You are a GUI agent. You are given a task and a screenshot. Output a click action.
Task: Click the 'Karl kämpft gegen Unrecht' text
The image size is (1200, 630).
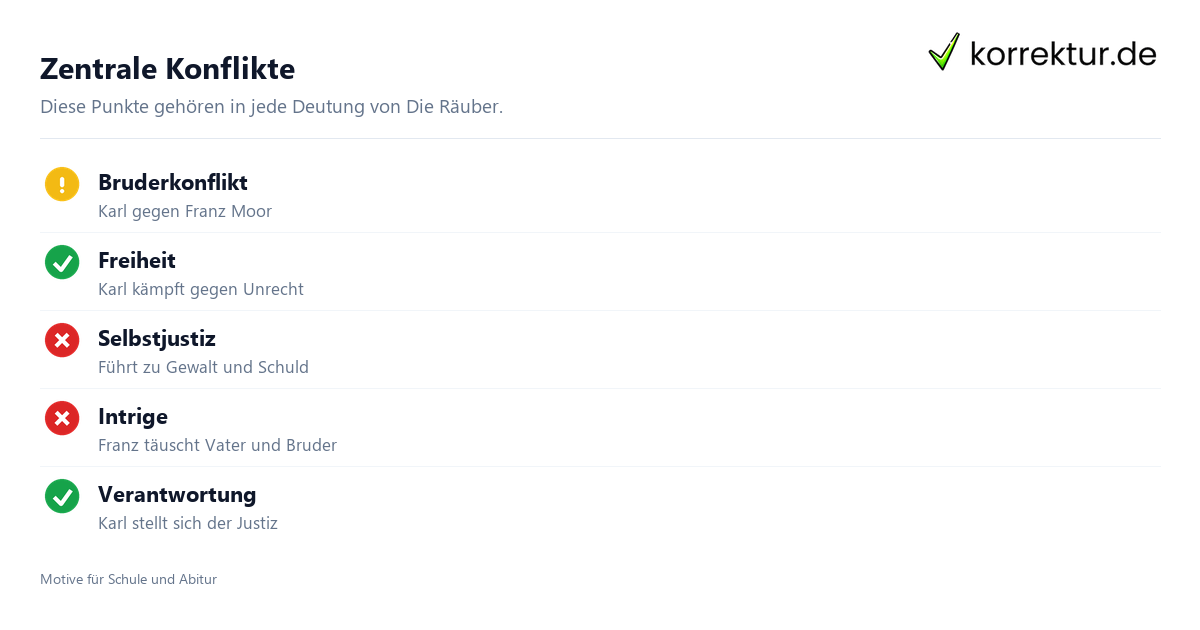pos(201,289)
